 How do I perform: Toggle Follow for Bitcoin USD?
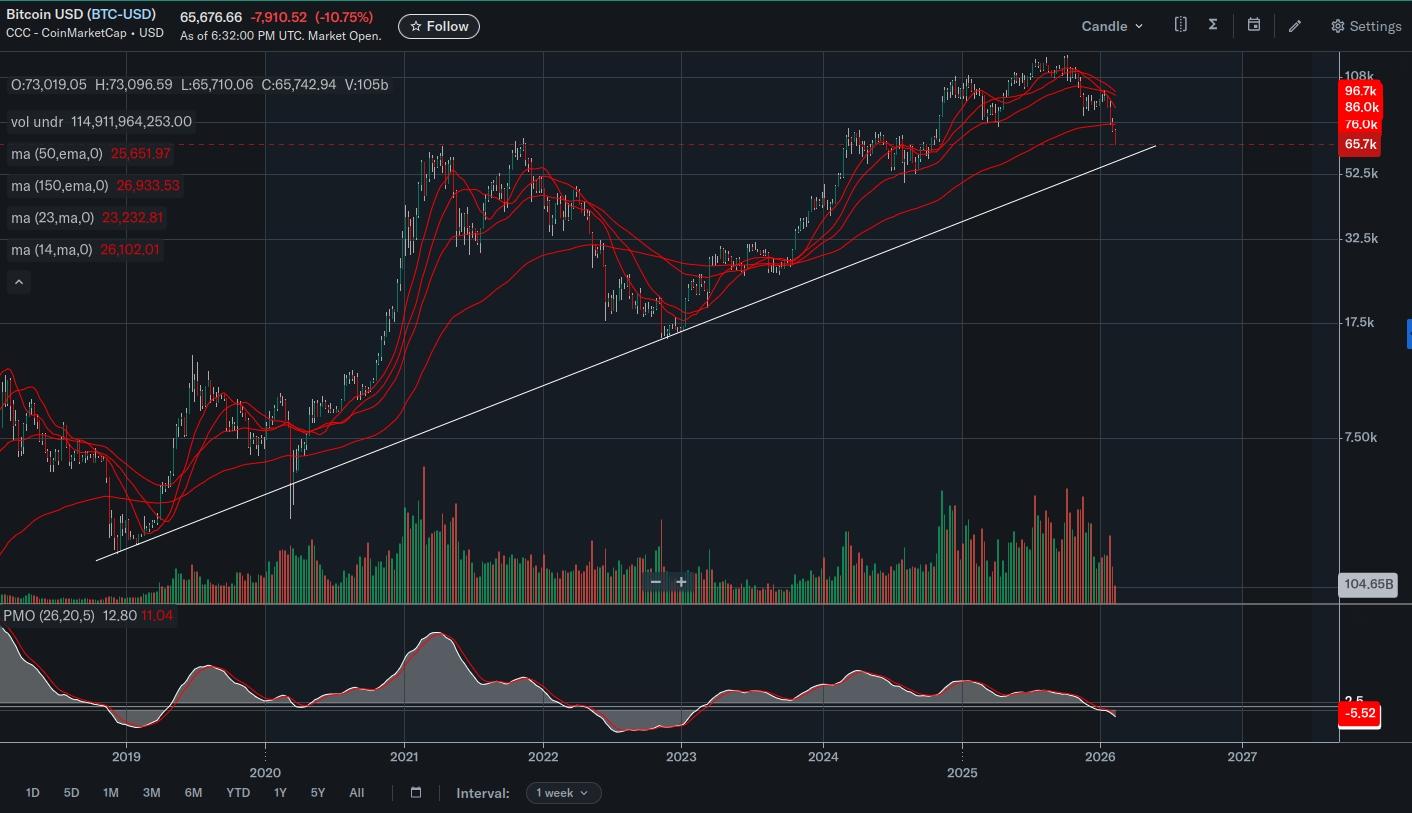(439, 27)
